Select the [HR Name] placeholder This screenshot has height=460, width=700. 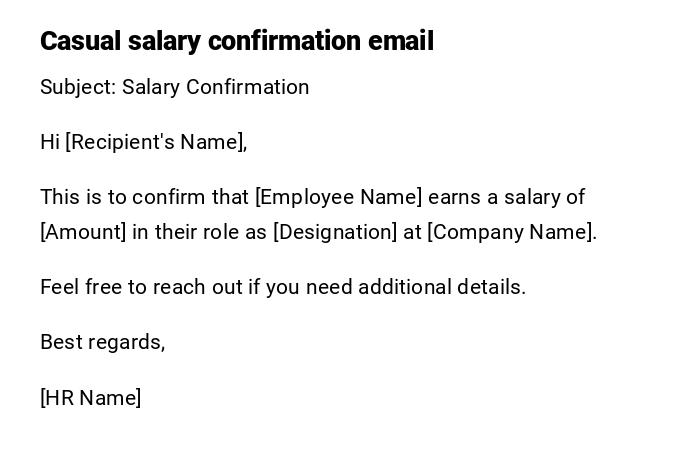coord(90,398)
